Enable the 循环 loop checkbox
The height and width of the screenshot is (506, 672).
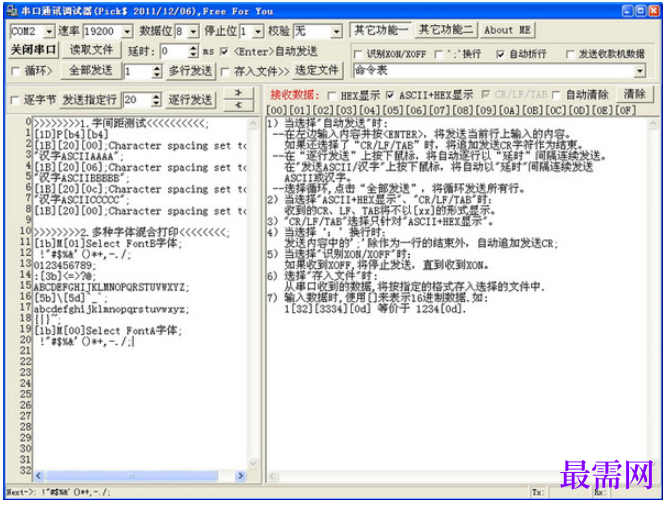tap(16, 71)
